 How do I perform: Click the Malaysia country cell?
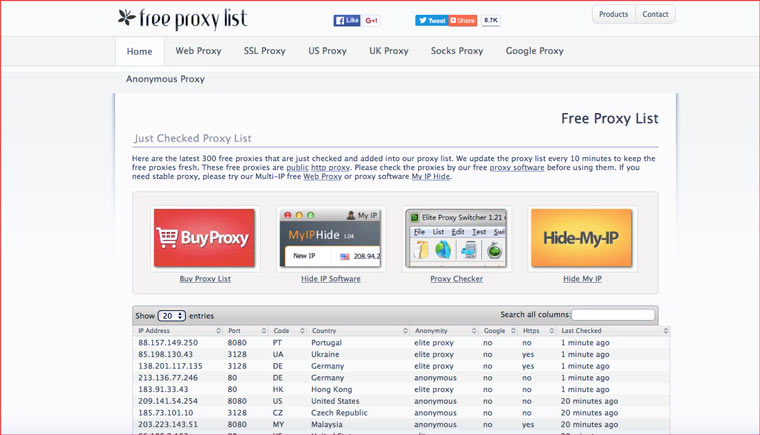[x=327, y=424]
